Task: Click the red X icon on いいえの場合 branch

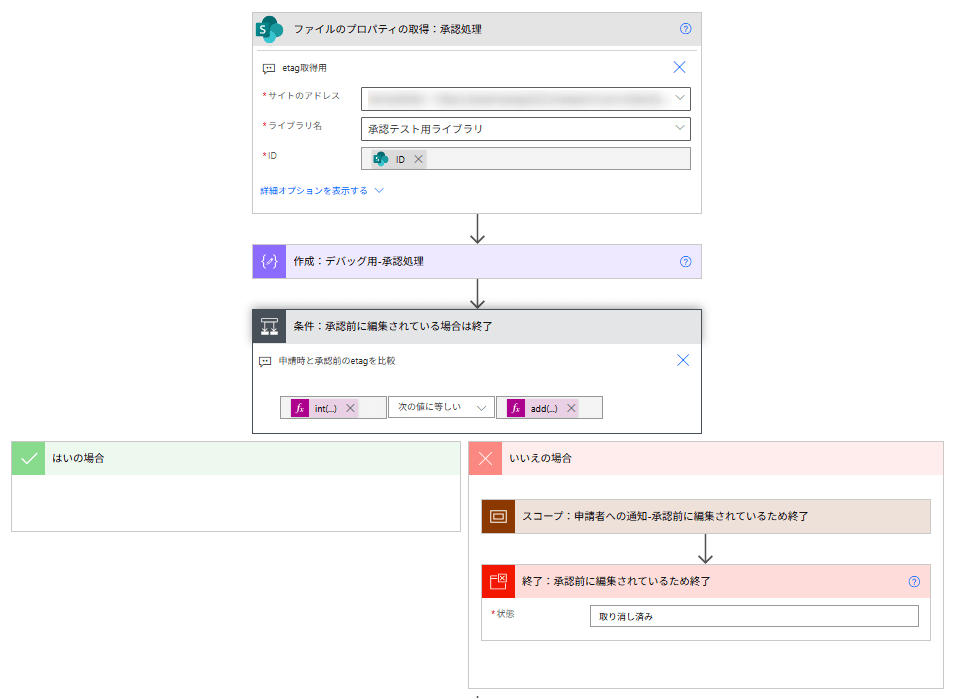Action: point(485,458)
